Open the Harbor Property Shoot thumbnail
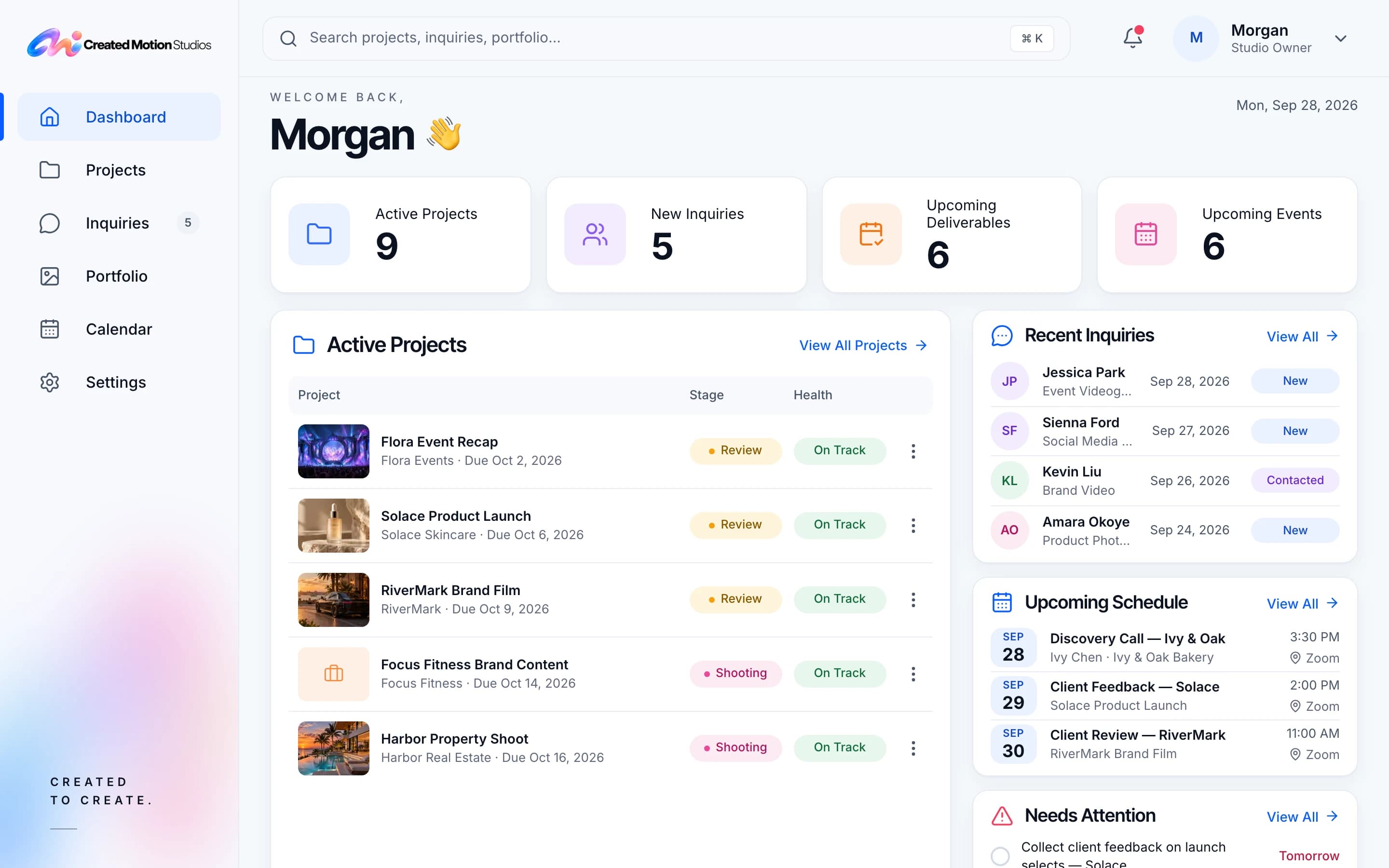The width and height of the screenshot is (1389, 868). (333, 748)
